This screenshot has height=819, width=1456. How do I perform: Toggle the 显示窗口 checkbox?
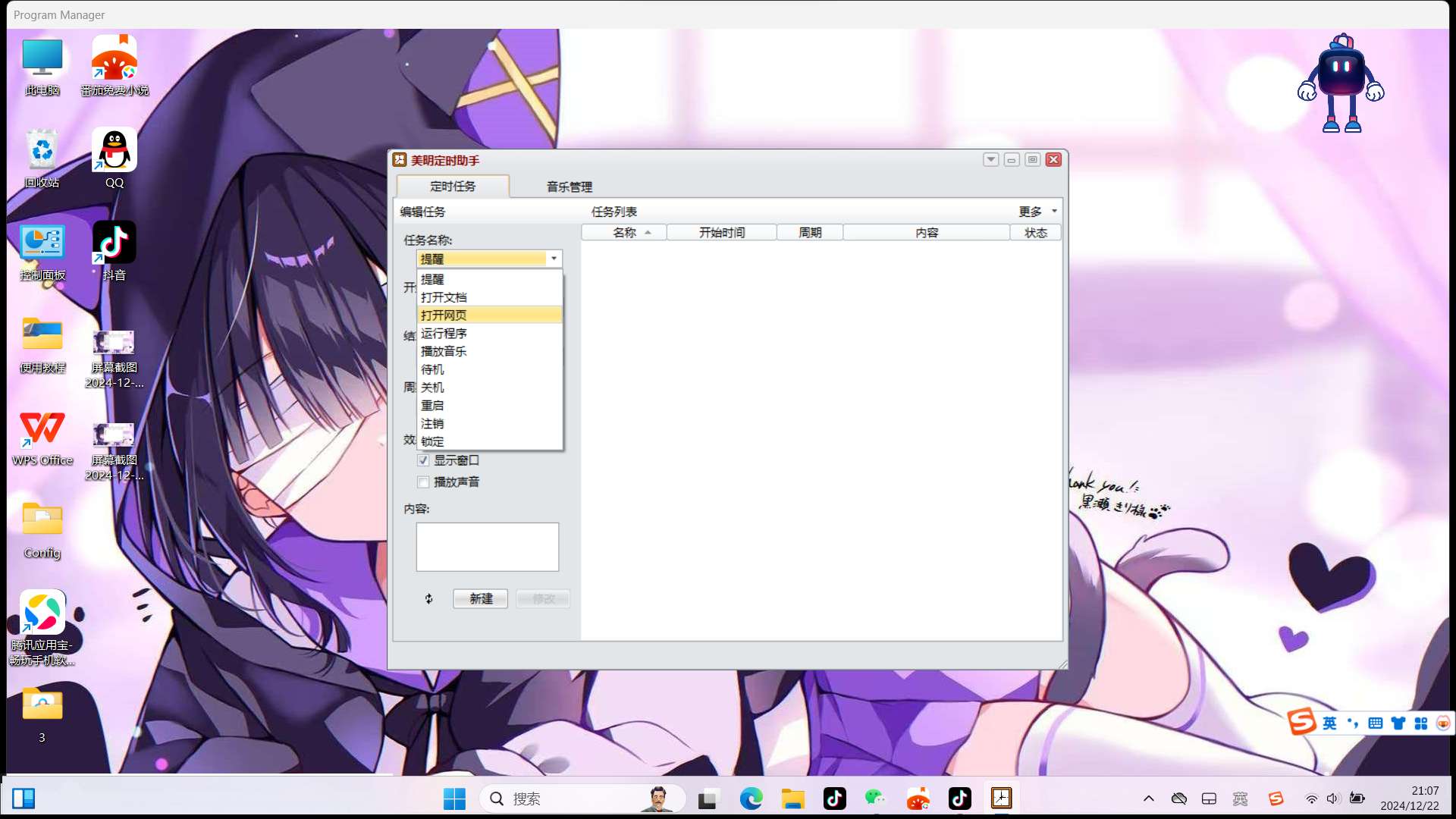click(423, 460)
